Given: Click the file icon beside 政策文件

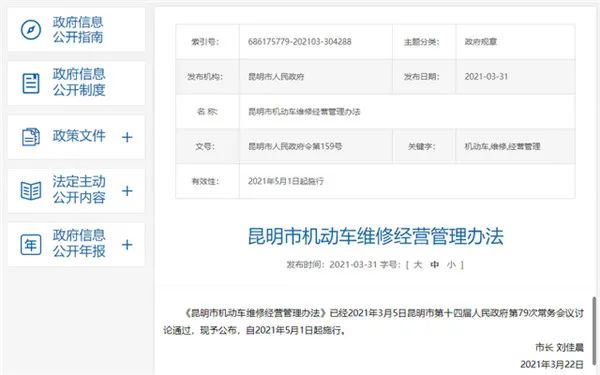Looking at the screenshot, I should [x=31, y=137].
